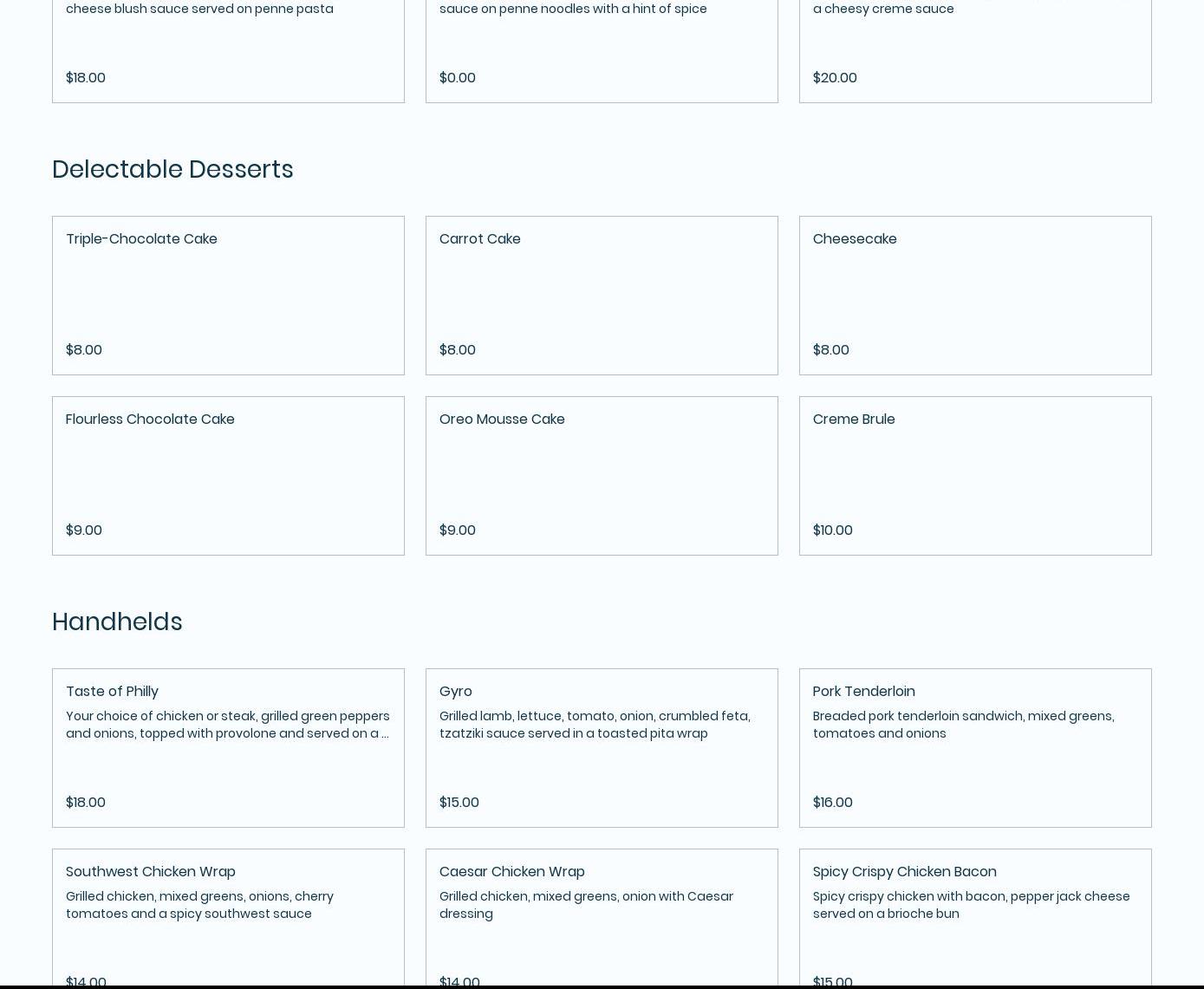Select the Caesar Chicken Wrap title

coord(511,871)
